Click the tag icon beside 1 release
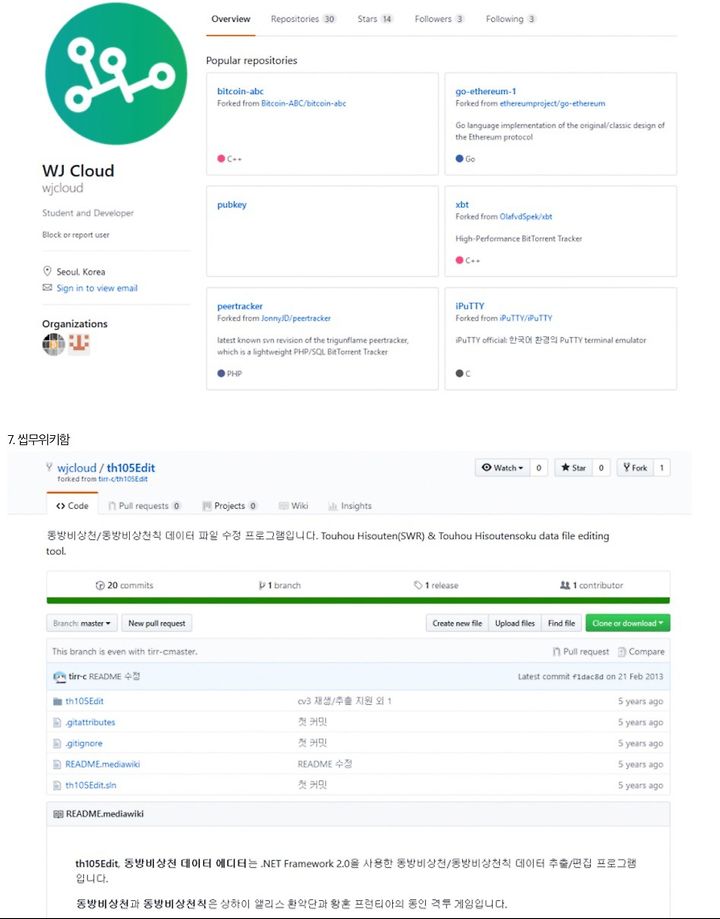This screenshot has width=720, height=919. (x=418, y=586)
